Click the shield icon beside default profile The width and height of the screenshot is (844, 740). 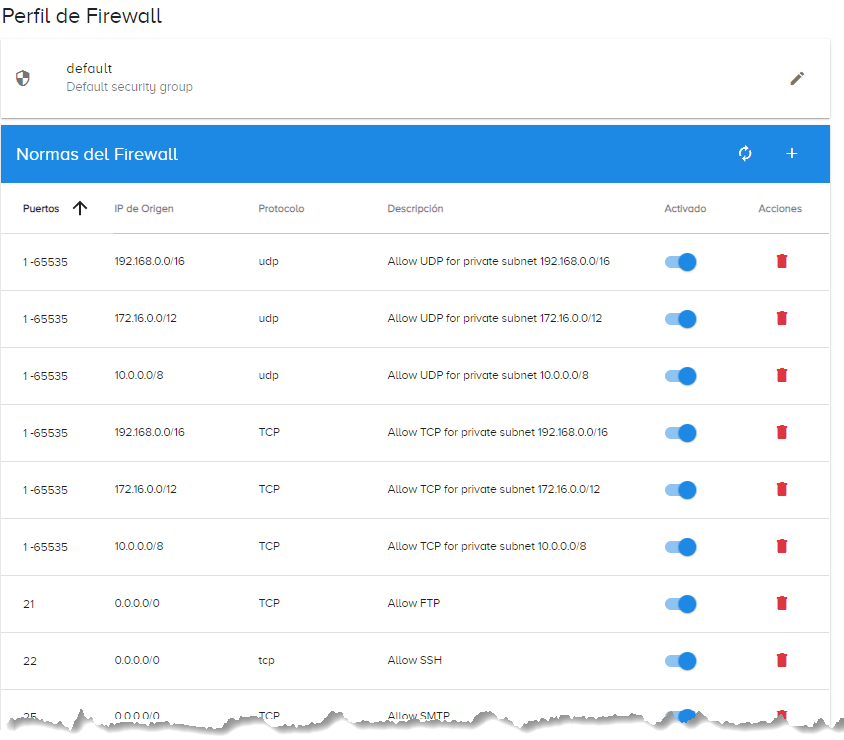pos(23,79)
